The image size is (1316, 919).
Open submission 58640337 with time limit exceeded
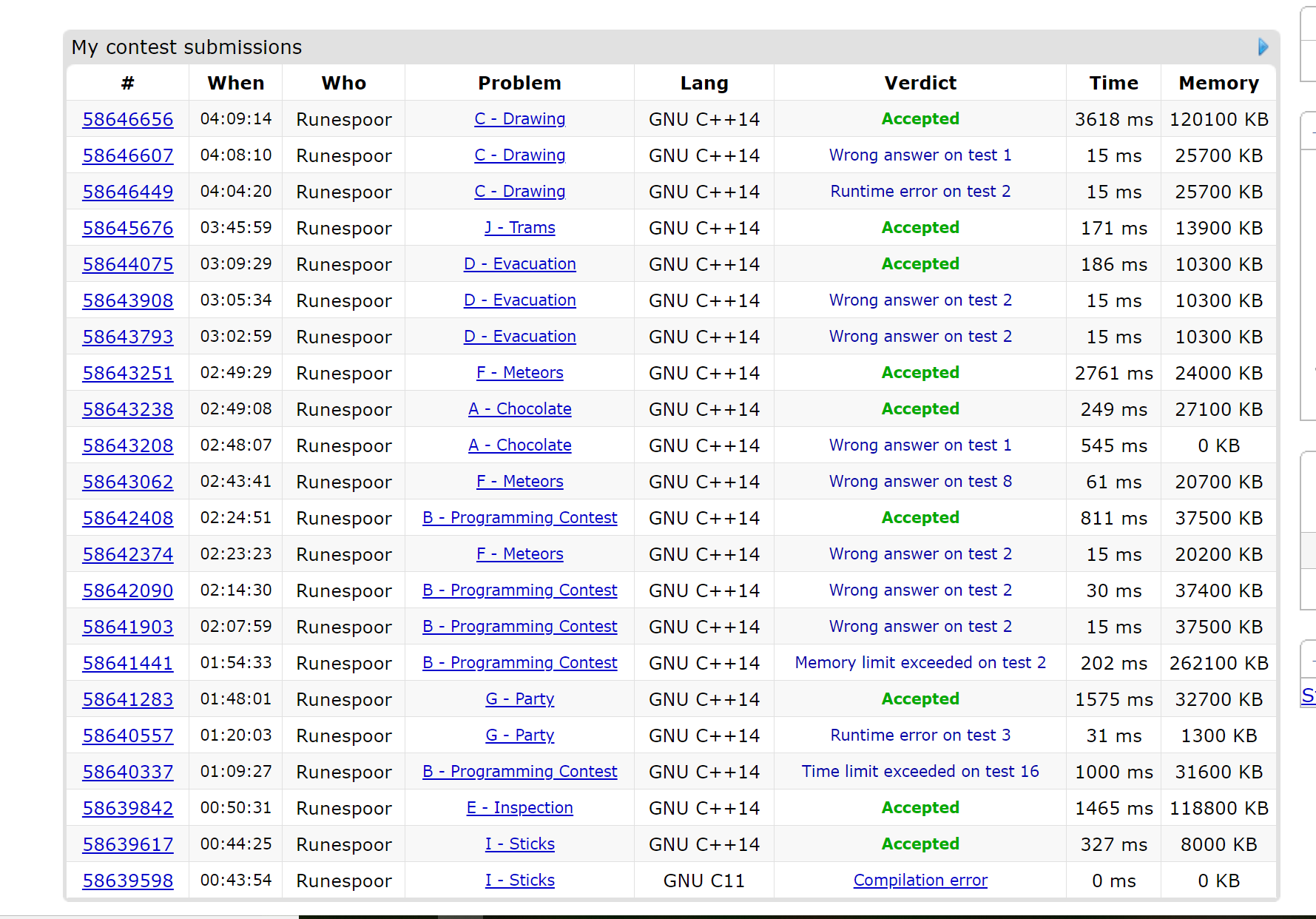pyautogui.click(x=128, y=772)
